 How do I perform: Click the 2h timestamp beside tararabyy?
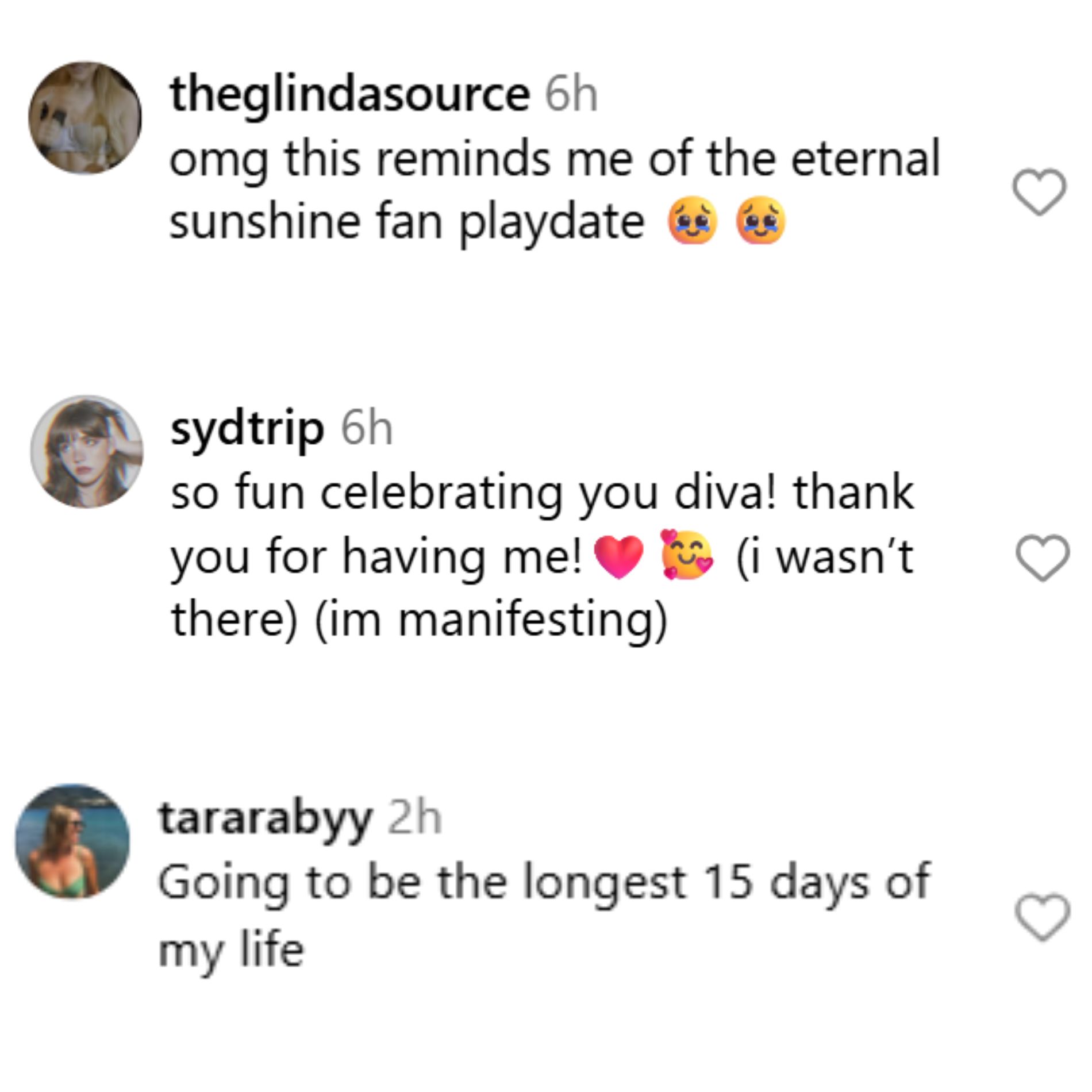point(414,818)
